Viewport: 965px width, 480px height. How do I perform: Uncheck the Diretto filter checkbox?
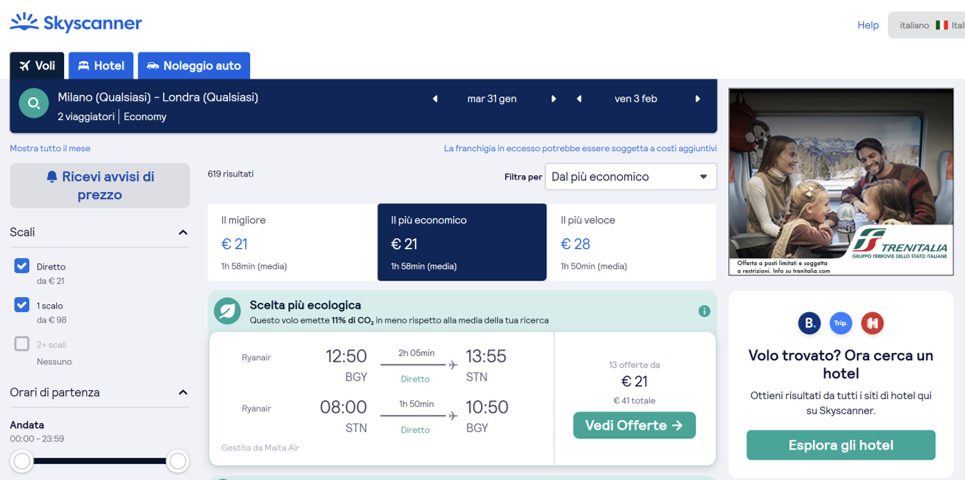[22, 266]
